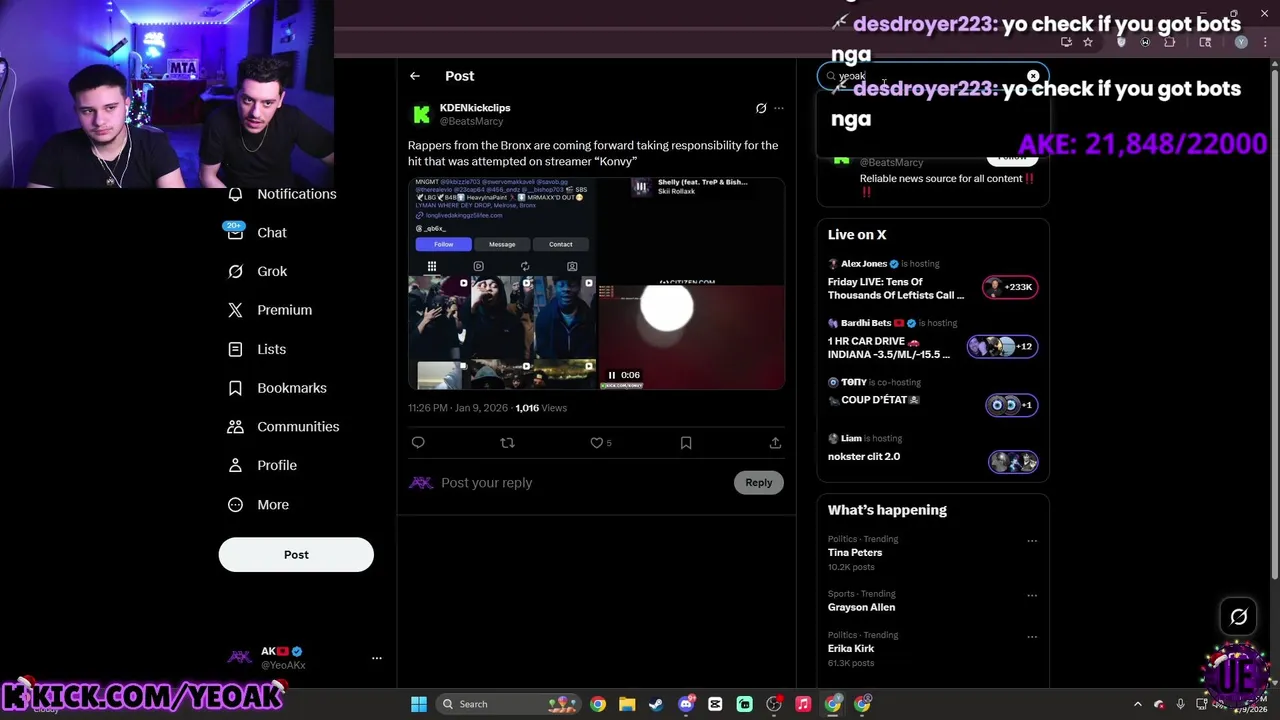Expand the More menu in sidebar
The width and height of the screenshot is (1280, 720).
coord(258,505)
